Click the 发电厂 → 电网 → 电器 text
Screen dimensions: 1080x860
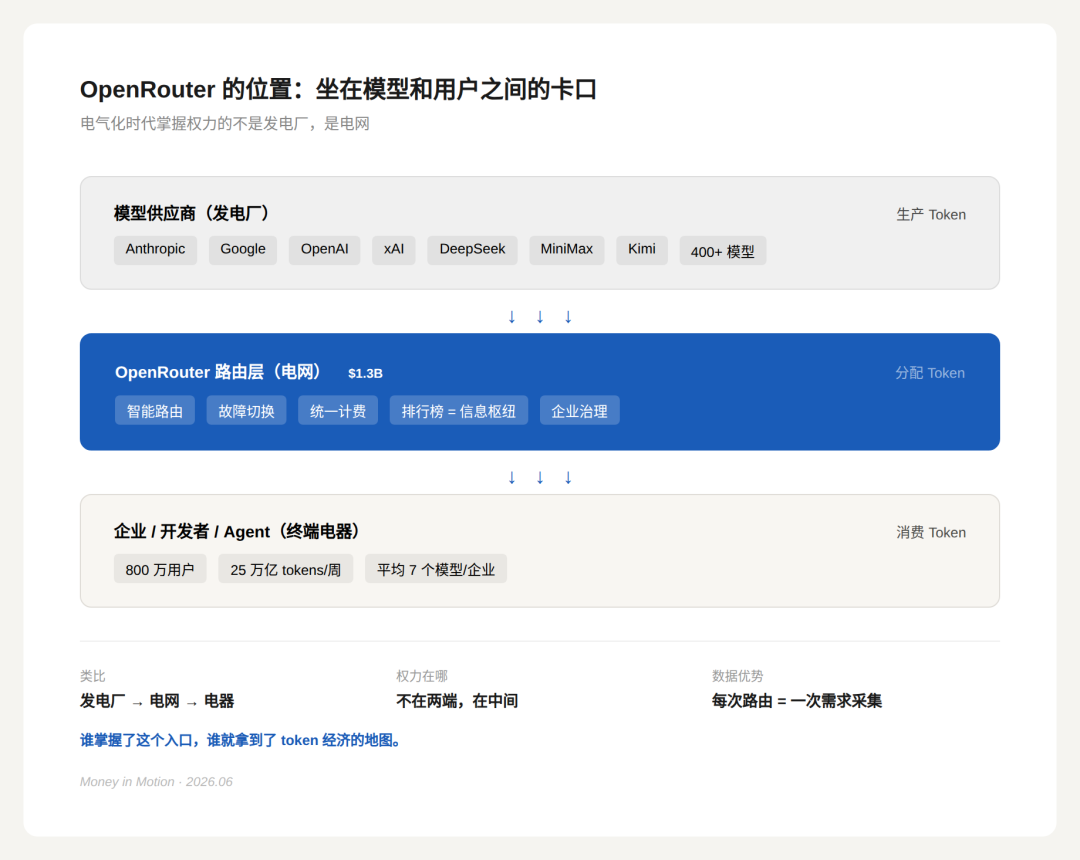[x=157, y=701]
